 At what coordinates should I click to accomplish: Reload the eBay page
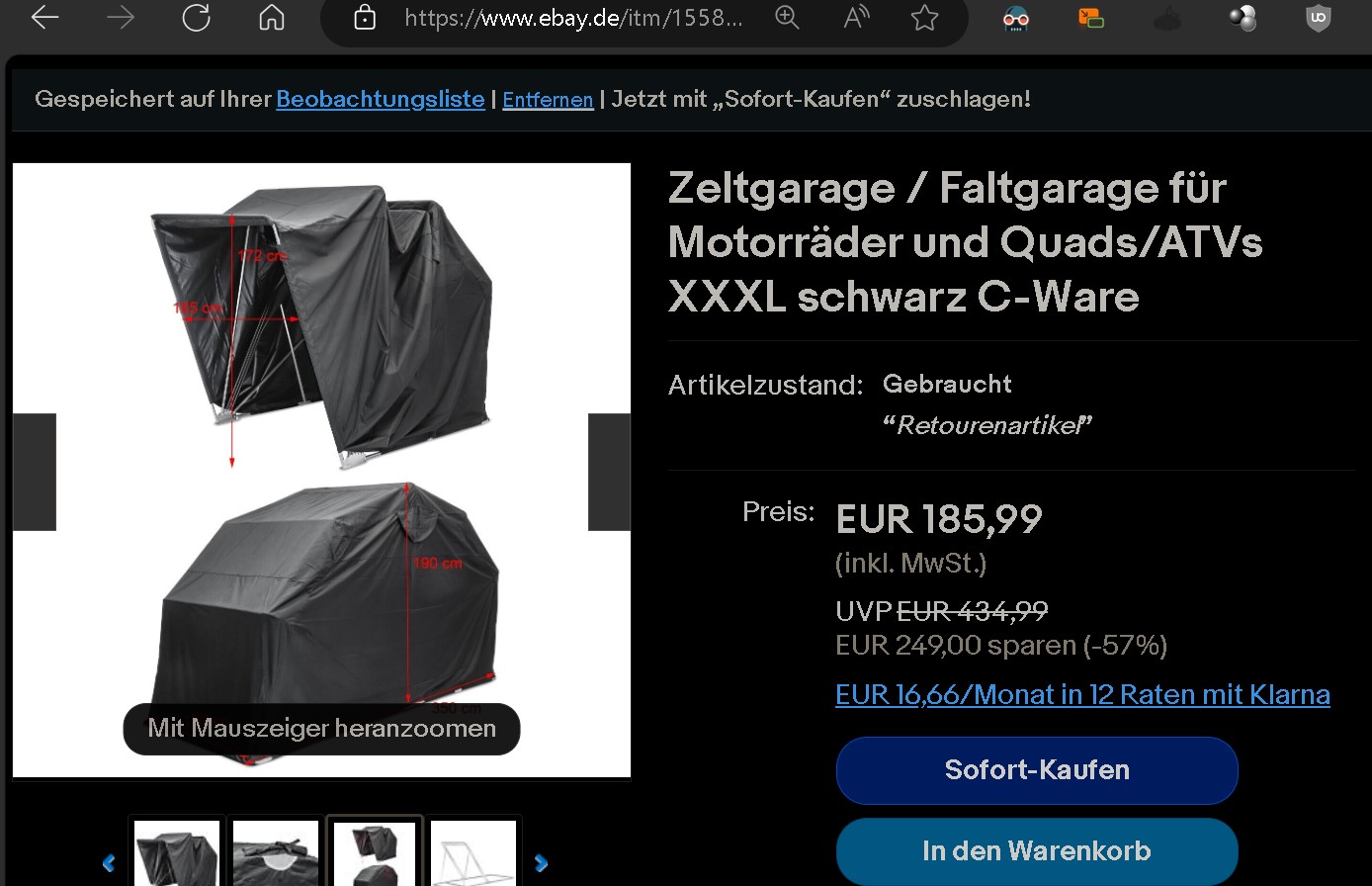click(197, 18)
